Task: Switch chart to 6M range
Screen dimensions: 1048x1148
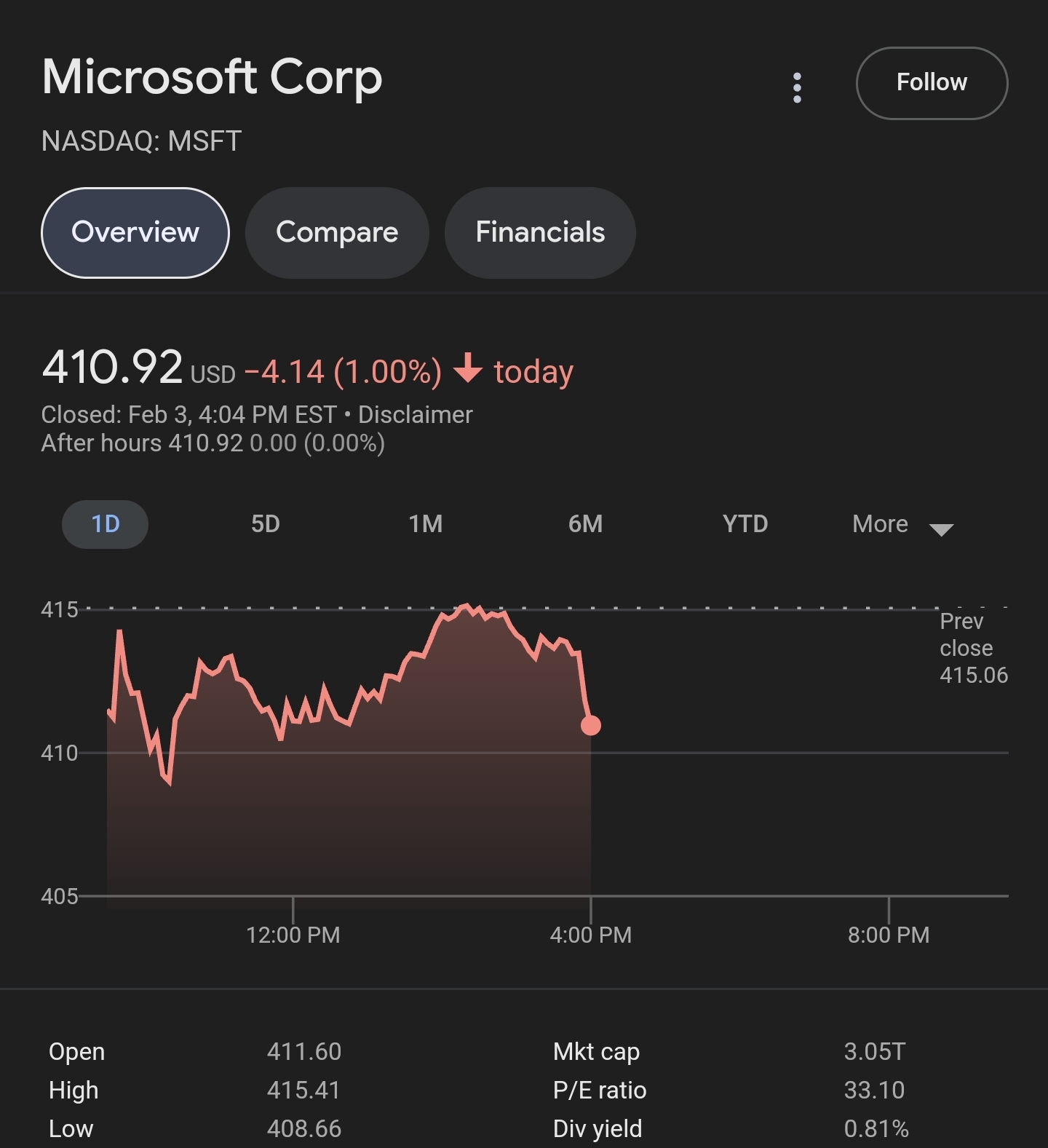Action: 586,524
